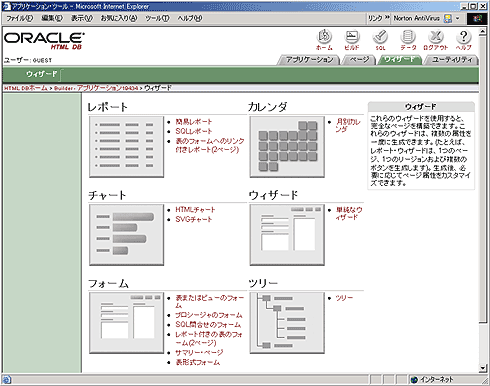Click レポート付きの表のフォーム(2ページ) link
Viewport: 490px width, 386px height.
click(209, 338)
